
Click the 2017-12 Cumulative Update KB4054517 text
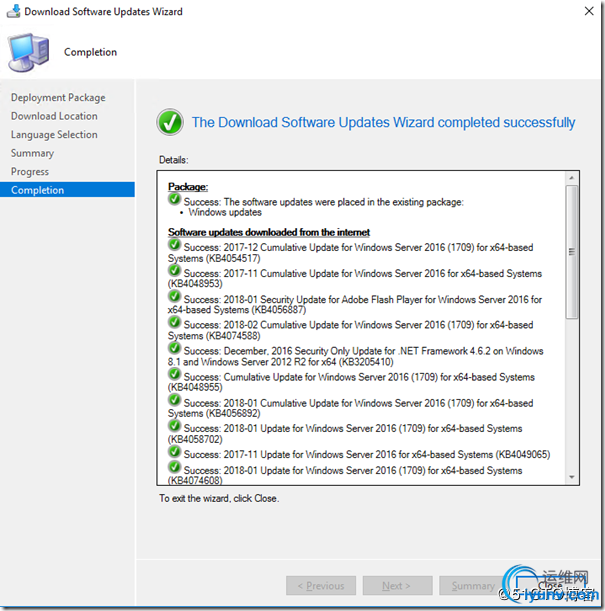pyautogui.click(x=350, y=253)
